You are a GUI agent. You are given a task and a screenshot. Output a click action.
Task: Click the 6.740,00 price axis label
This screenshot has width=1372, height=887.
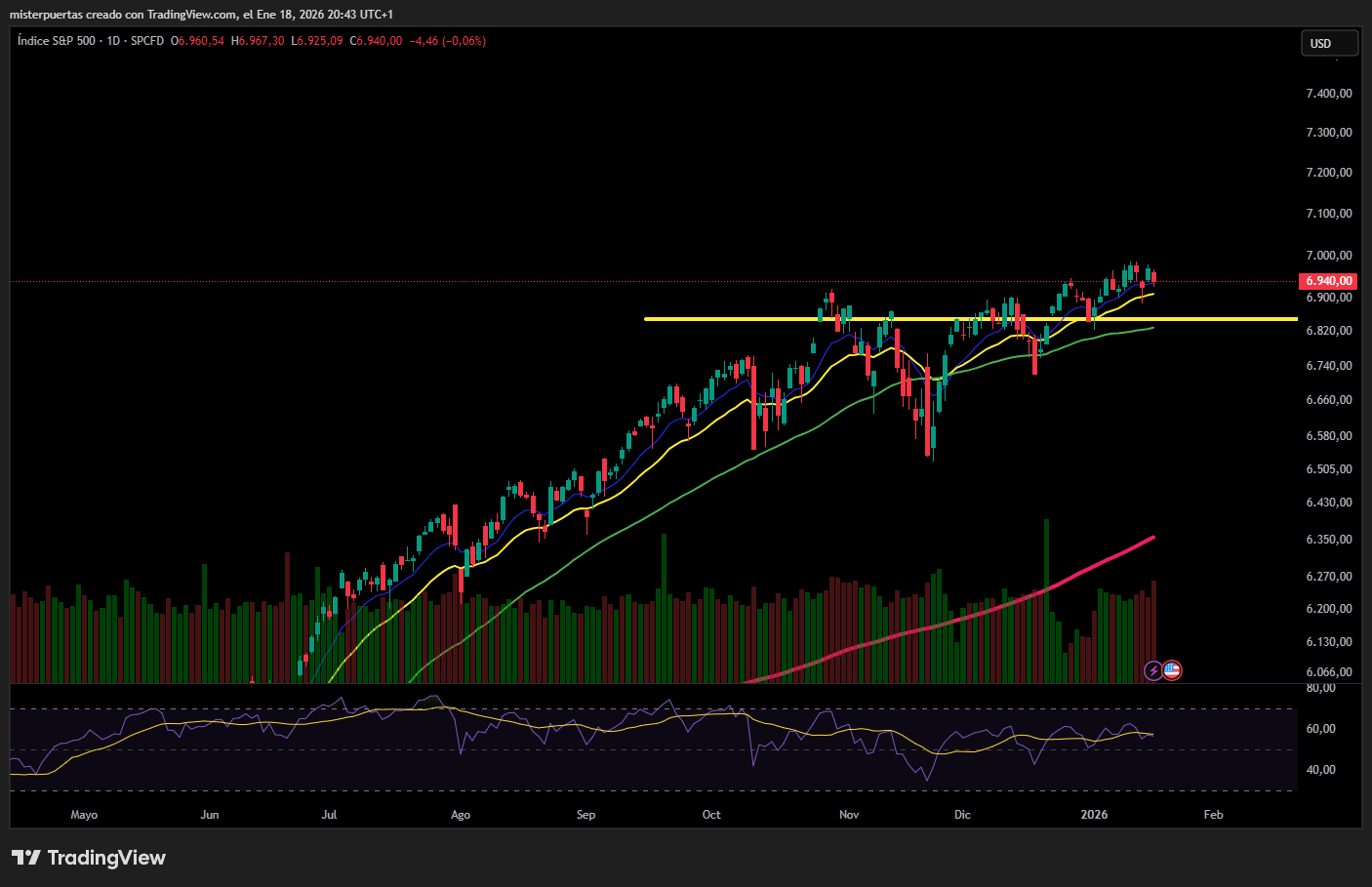pos(1329,366)
